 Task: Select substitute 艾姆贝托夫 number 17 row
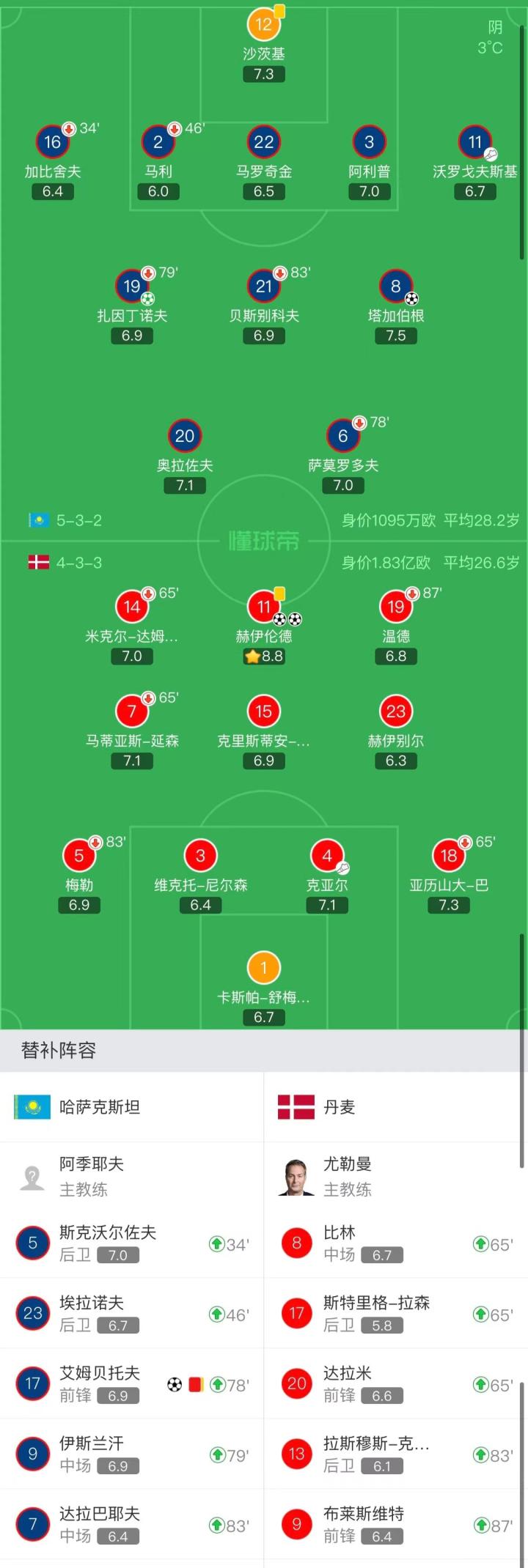tap(132, 1384)
